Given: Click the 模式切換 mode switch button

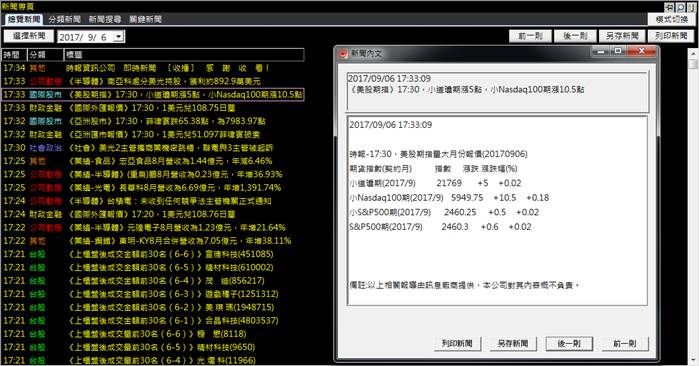Looking at the screenshot, I should point(671,19).
